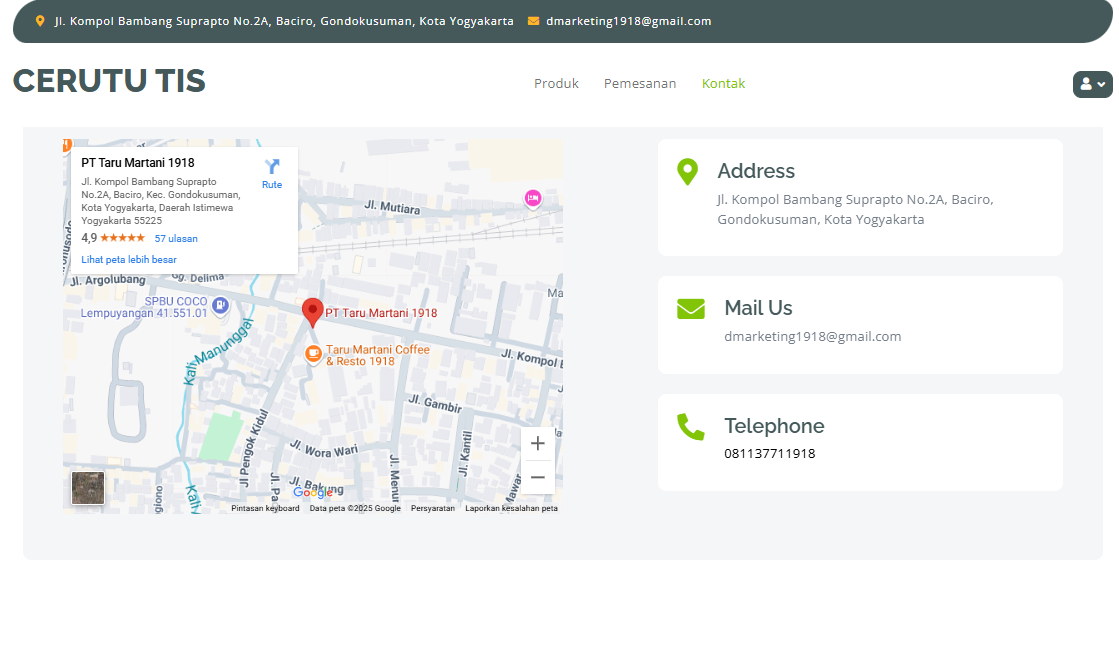Image resolution: width=1119 pixels, height=670 pixels.
Task: Click the green Telephone handset icon
Action: click(x=691, y=427)
